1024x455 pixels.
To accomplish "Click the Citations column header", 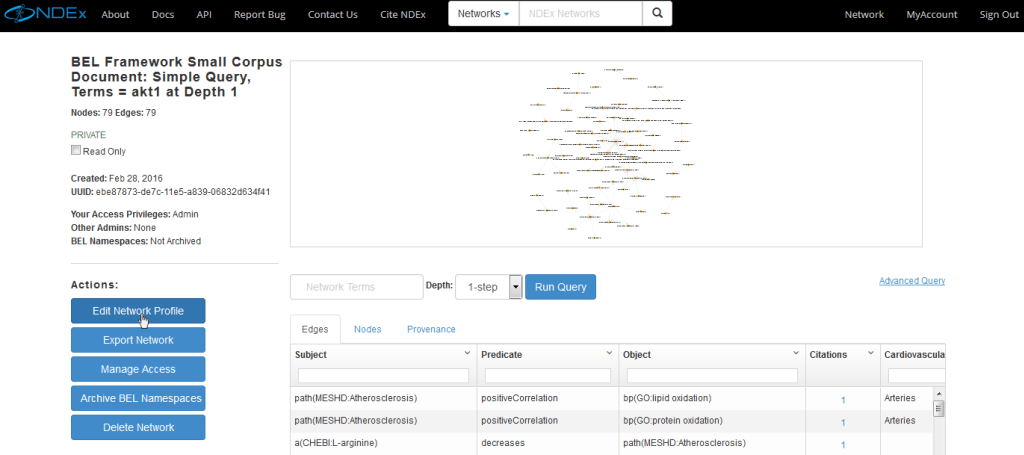I will tap(828, 354).
